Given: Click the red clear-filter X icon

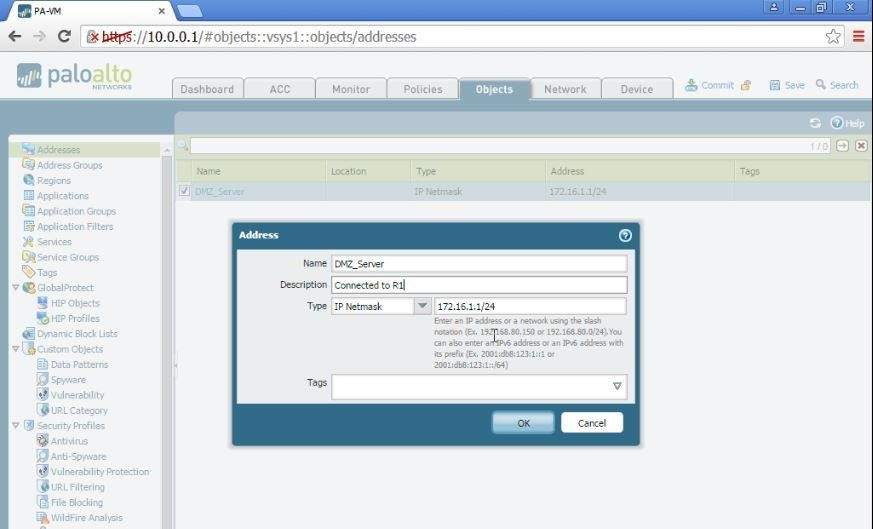Looking at the screenshot, I should point(861,146).
